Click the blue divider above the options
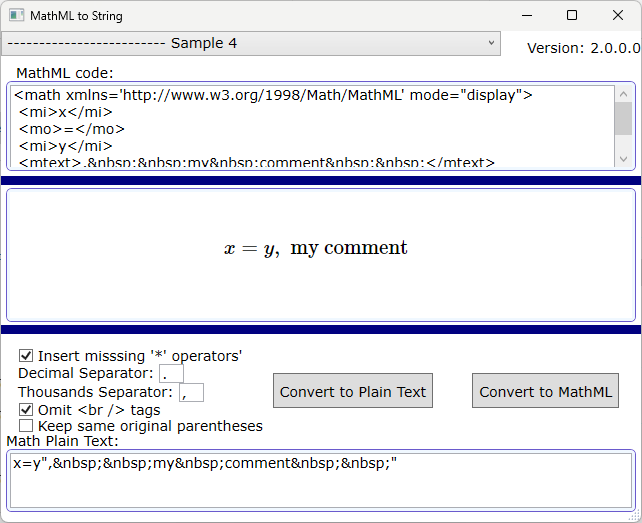Image resolution: width=642 pixels, height=523 pixels. click(320, 329)
